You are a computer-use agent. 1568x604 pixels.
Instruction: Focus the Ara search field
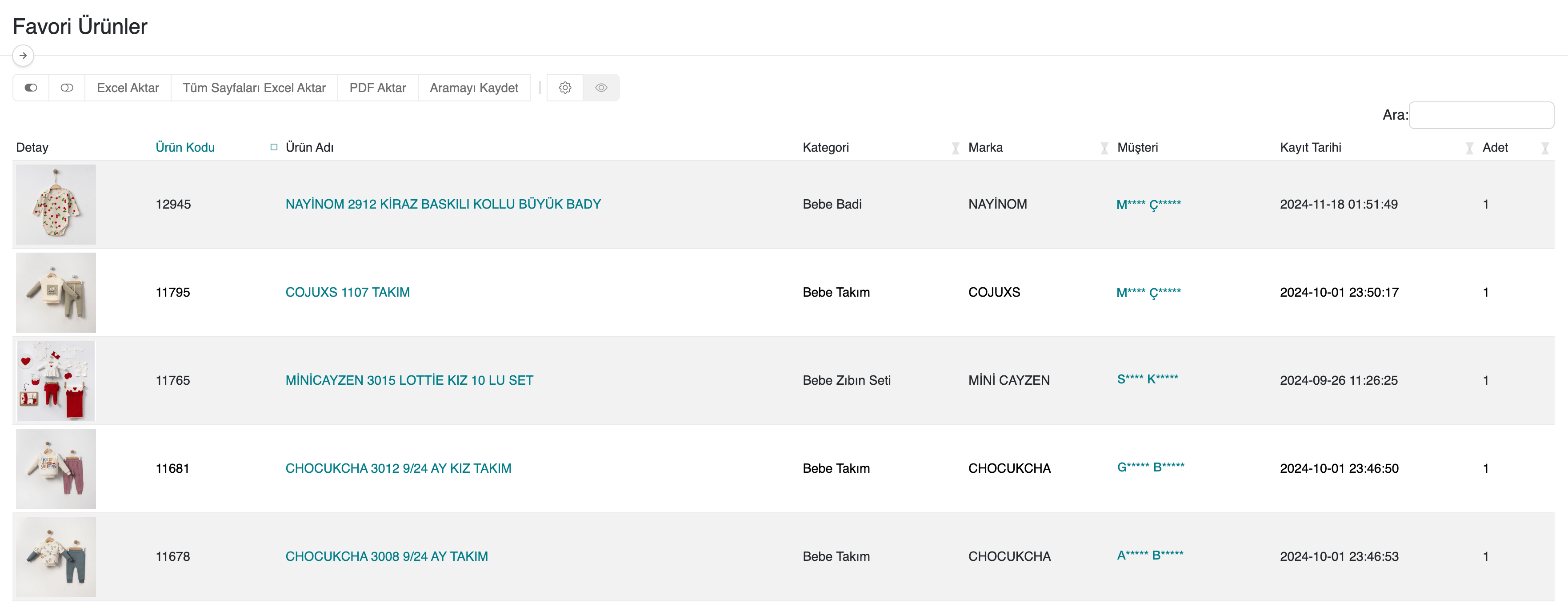pyautogui.click(x=1481, y=115)
